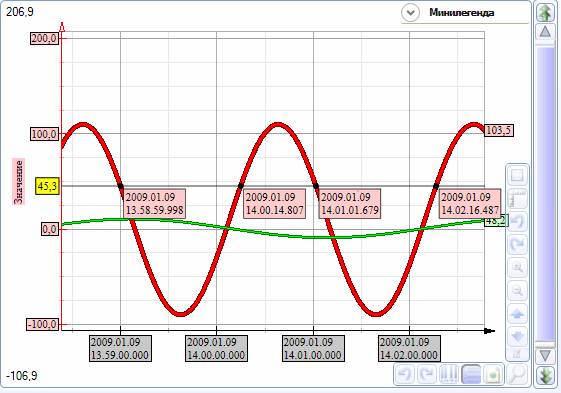561x393 pixels.
Task: Click the small chart icon ending the vertical toolbar
Action: coord(517,354)
